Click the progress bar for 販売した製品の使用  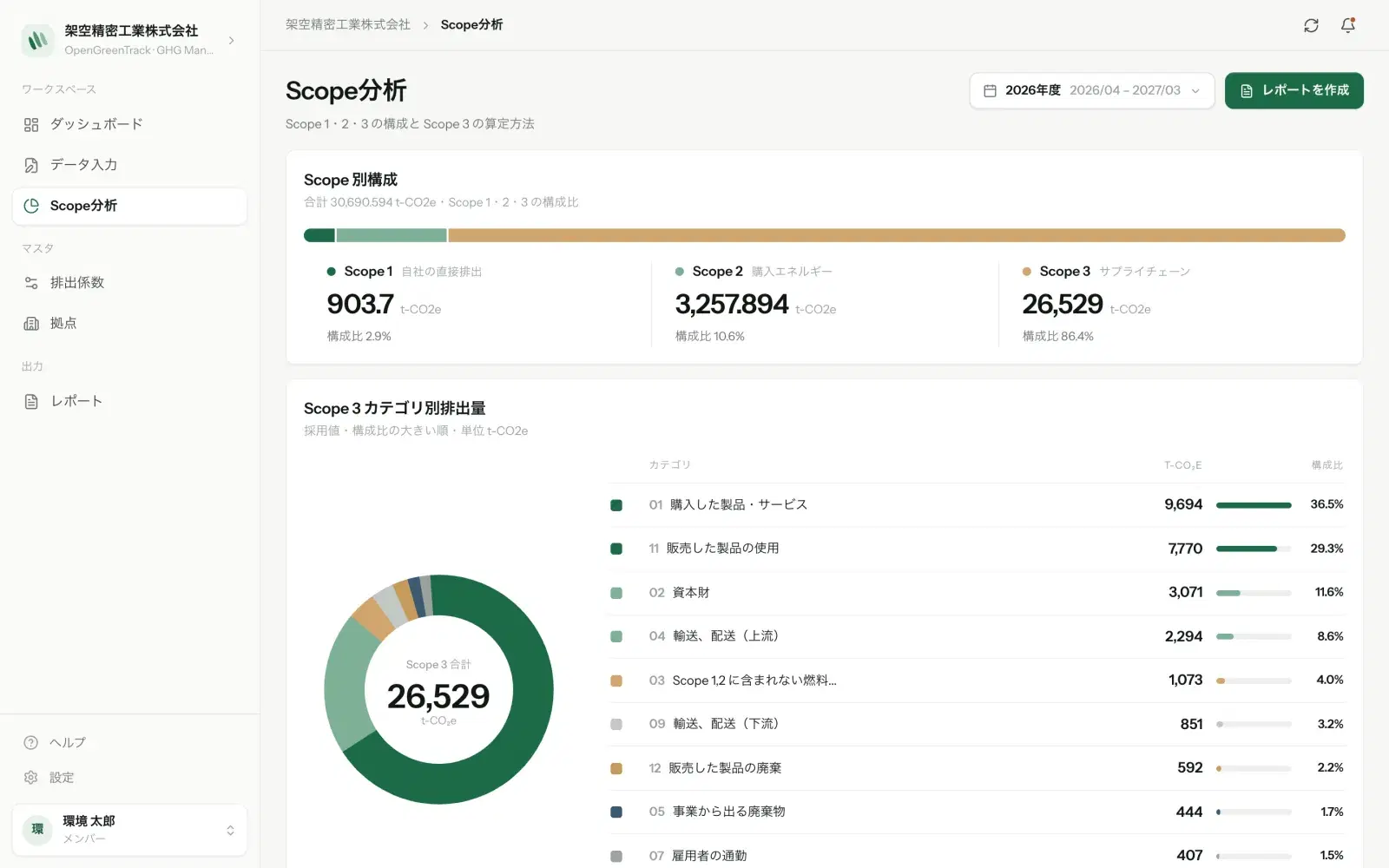click(1254, 549)
